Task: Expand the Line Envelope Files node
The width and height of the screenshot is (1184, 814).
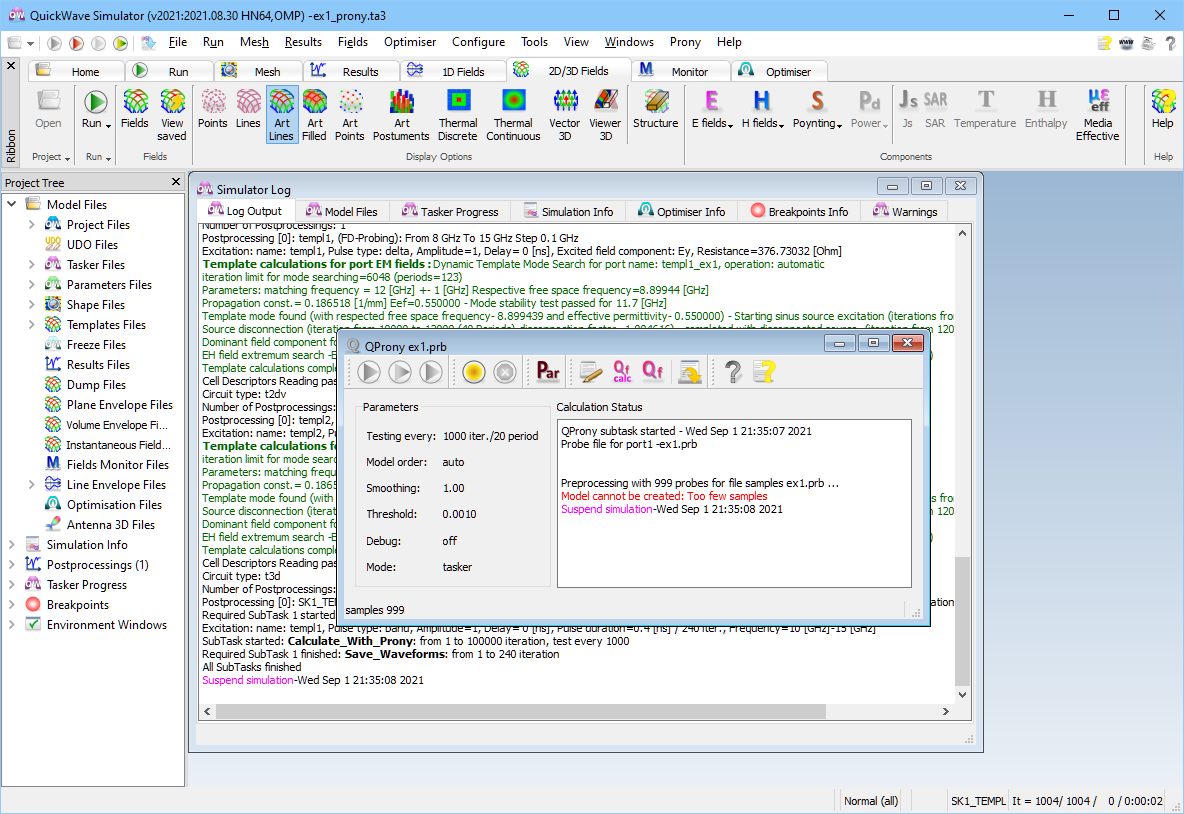Action: (x=32, y=485)
